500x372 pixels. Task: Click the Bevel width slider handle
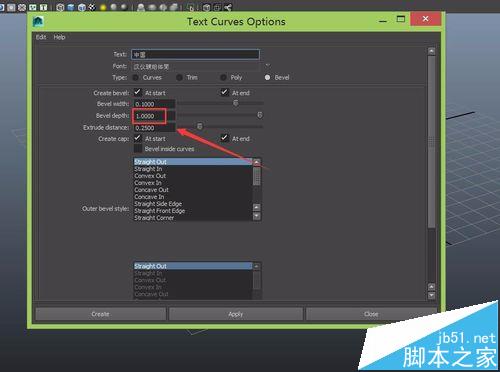tap(236, 103)
